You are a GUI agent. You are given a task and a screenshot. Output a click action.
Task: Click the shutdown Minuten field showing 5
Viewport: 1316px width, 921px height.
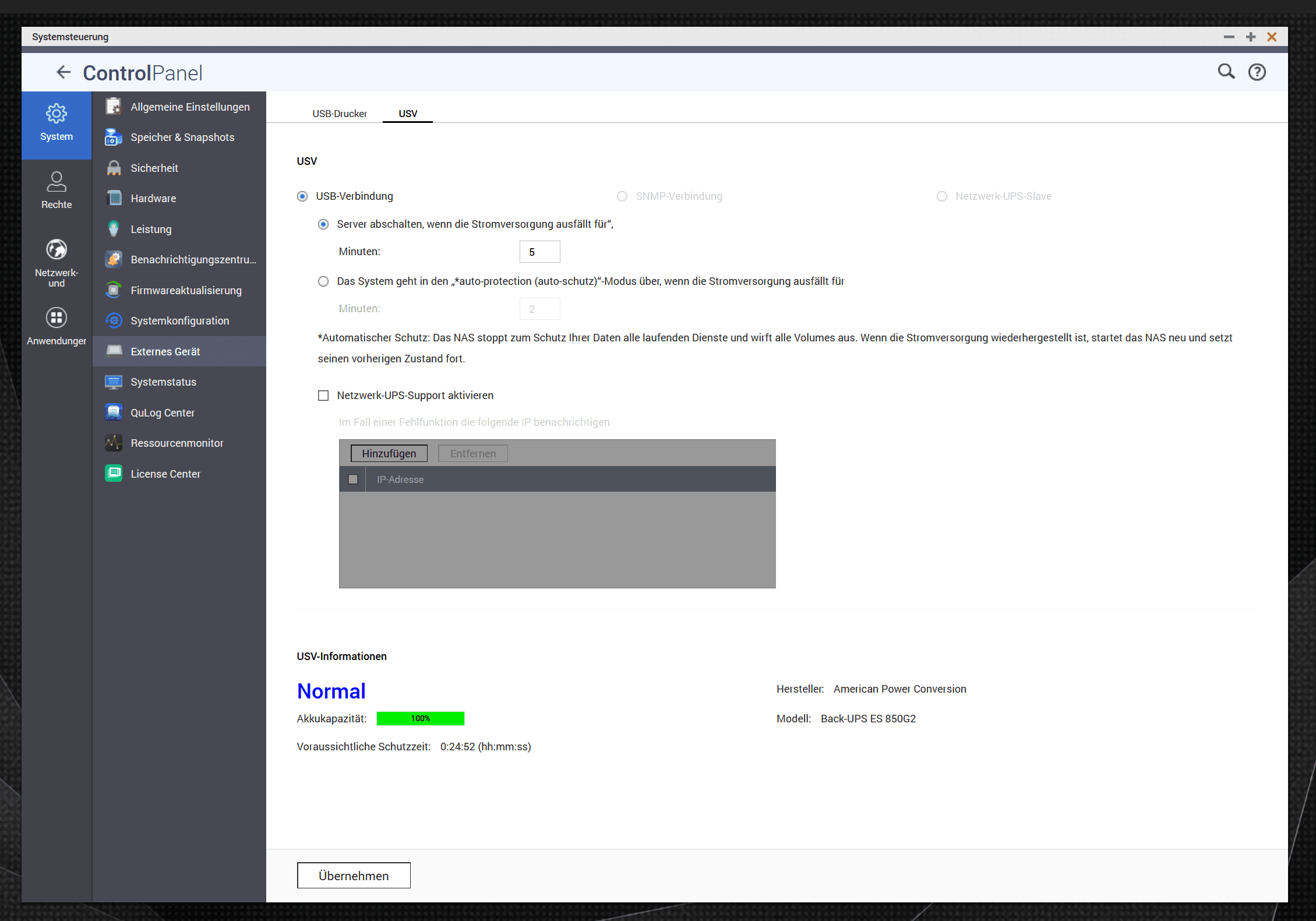pyautogui.click(x=540, y=252)
